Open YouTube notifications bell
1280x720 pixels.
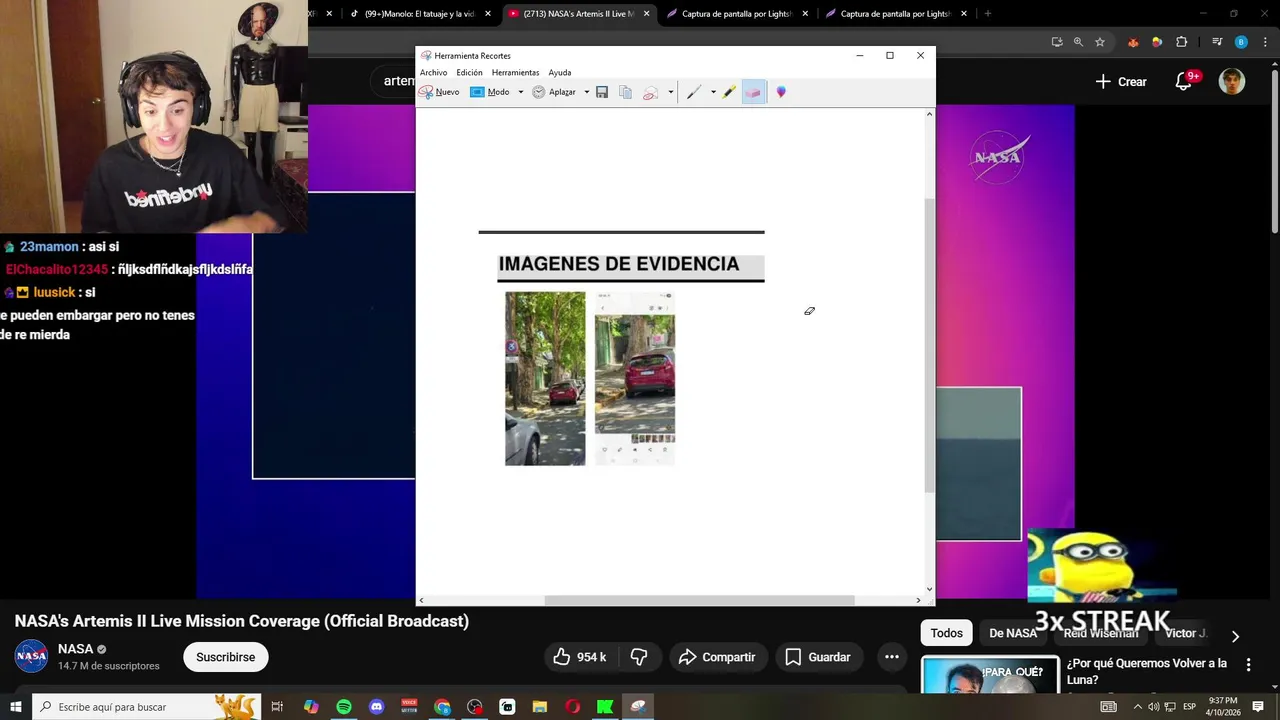(1184, 82)
